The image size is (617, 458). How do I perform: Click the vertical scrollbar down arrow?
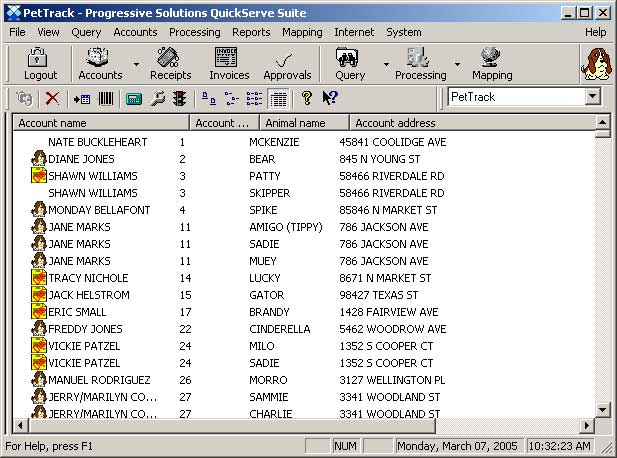coord(602,409)
